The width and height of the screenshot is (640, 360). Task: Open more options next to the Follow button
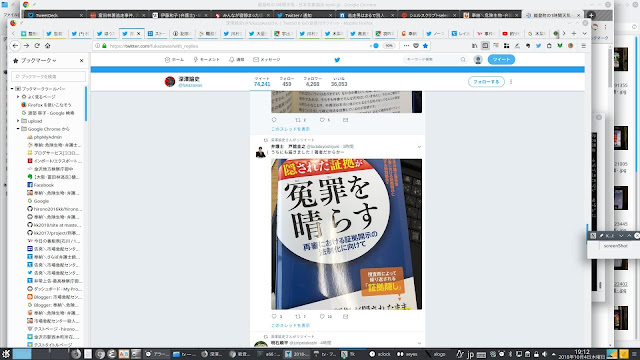pos(511,82)
